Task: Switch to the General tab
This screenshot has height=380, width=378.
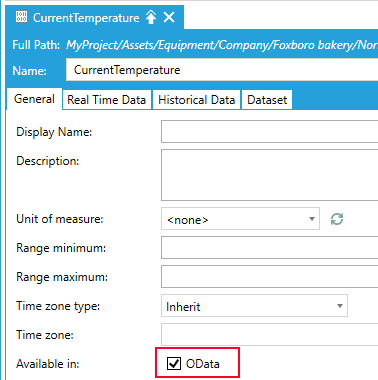Action: click(34, 99)
